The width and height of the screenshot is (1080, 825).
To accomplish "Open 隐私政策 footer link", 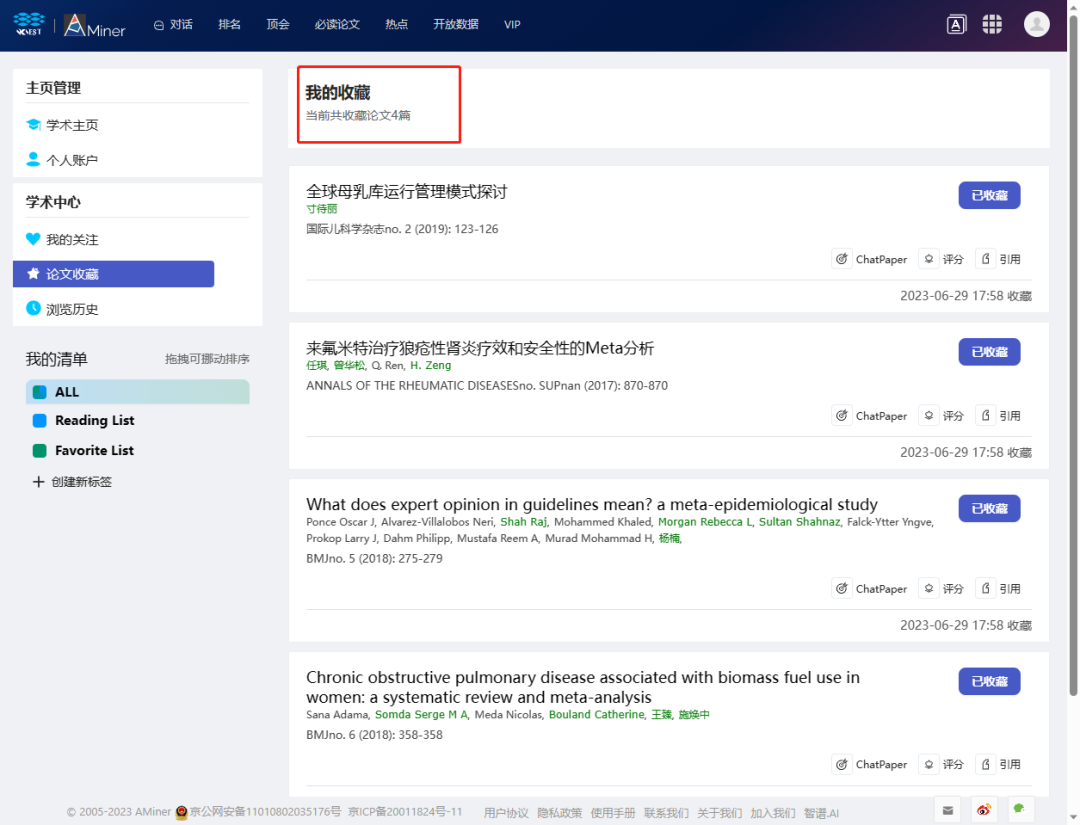I will point(559,813).
